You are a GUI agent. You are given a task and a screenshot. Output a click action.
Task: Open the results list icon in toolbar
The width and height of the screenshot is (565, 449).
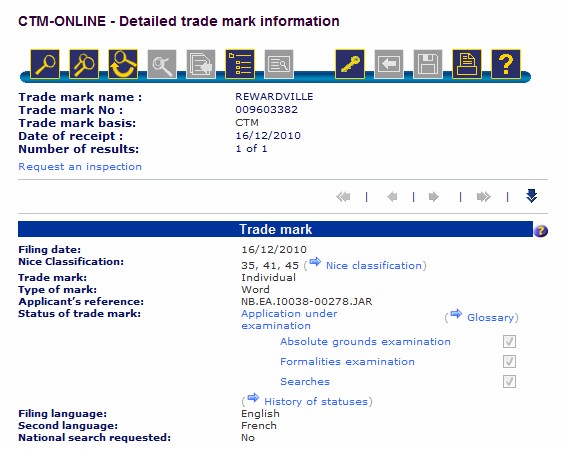[240, 64]
